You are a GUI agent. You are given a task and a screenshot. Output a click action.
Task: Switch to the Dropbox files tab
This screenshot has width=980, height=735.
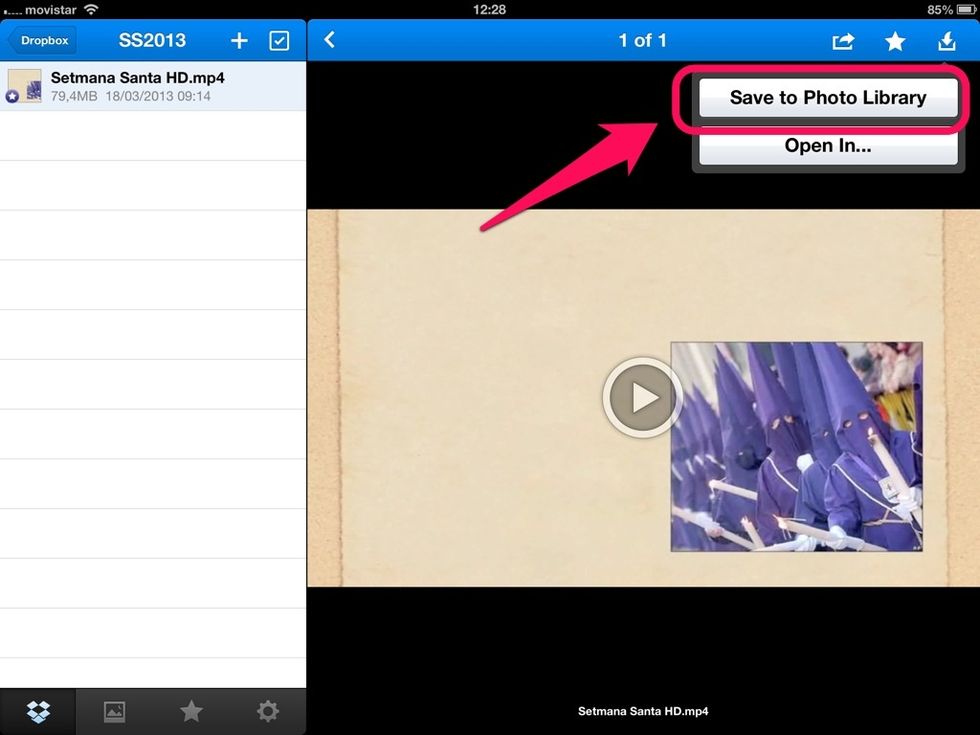[38, 711]
